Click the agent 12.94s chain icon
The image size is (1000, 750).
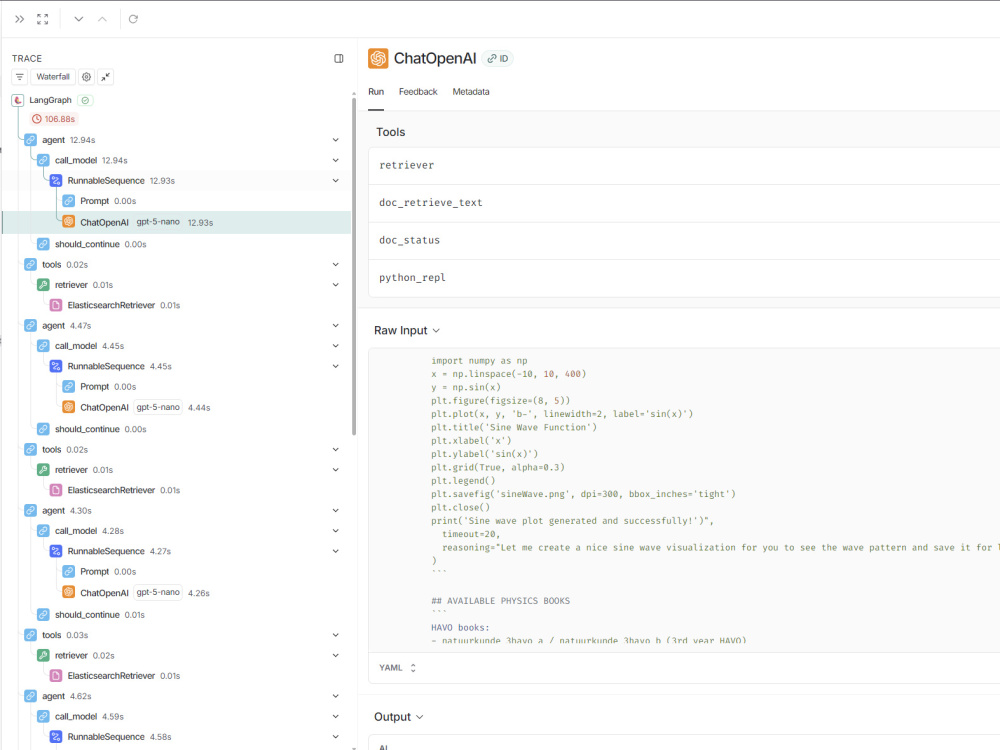[x=31, y=140]
